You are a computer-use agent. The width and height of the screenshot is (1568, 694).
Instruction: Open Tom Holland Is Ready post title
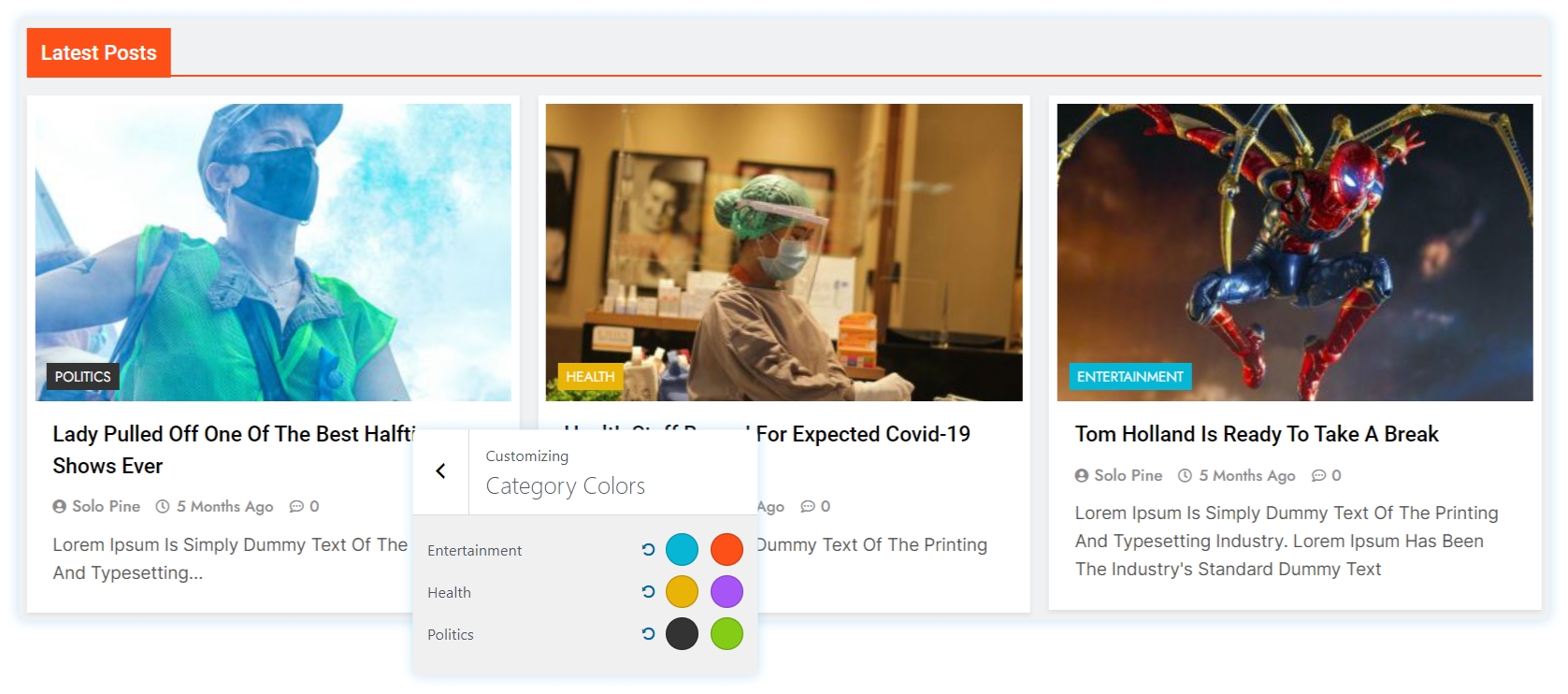coord(1257,434)
